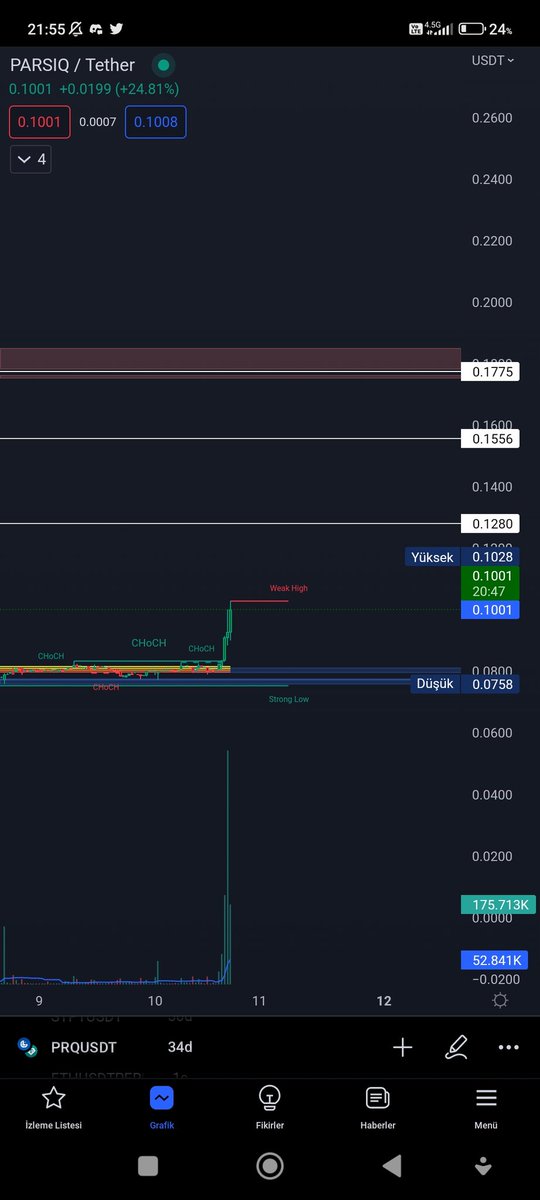Open PRQUSDT symbol search
Image resolution: width=540 pixels, height=1200 pixels.
pos(84,1047)
